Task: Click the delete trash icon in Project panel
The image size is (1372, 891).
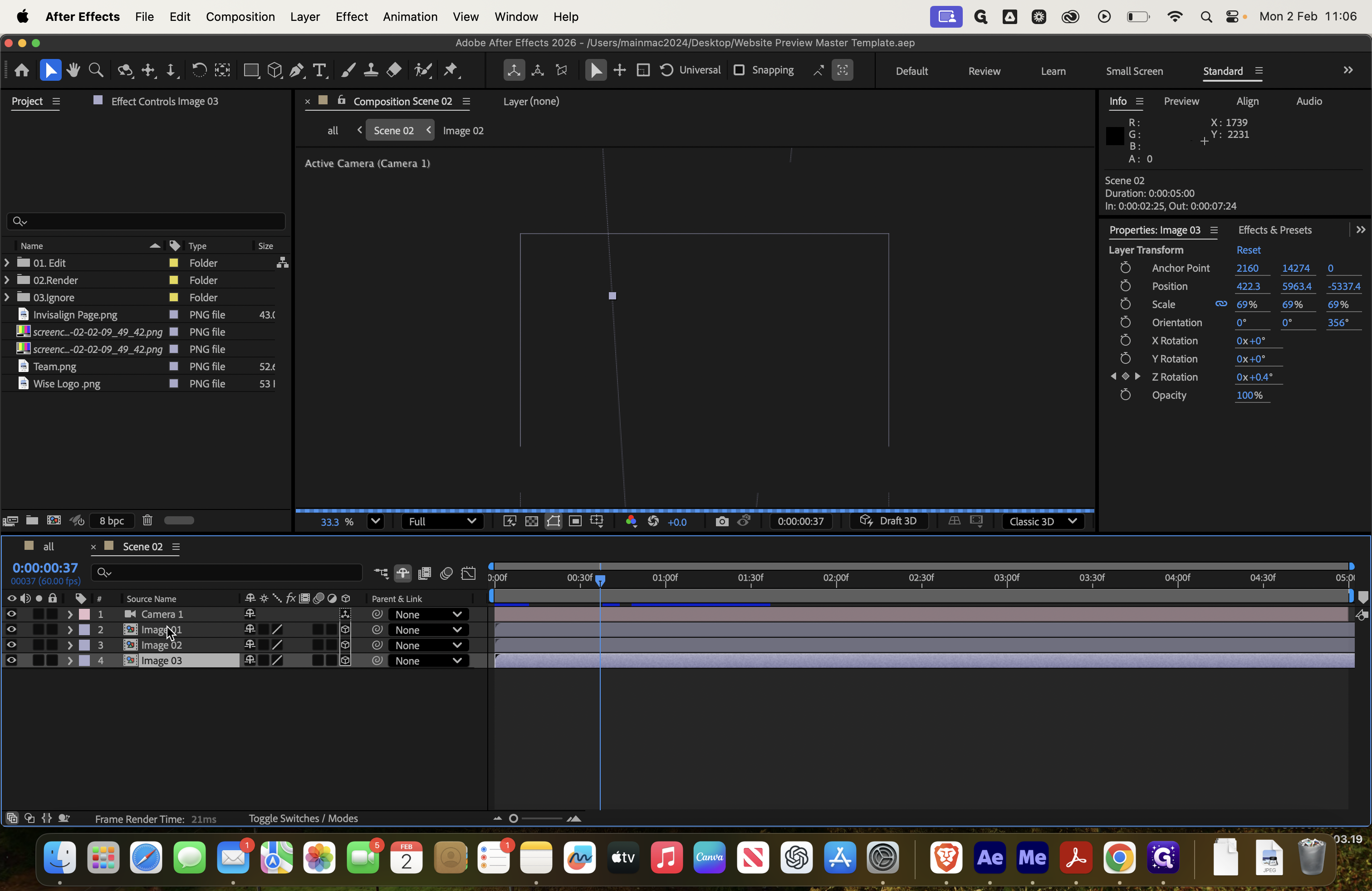Action: pyautogui.click(x=147, y=520)
